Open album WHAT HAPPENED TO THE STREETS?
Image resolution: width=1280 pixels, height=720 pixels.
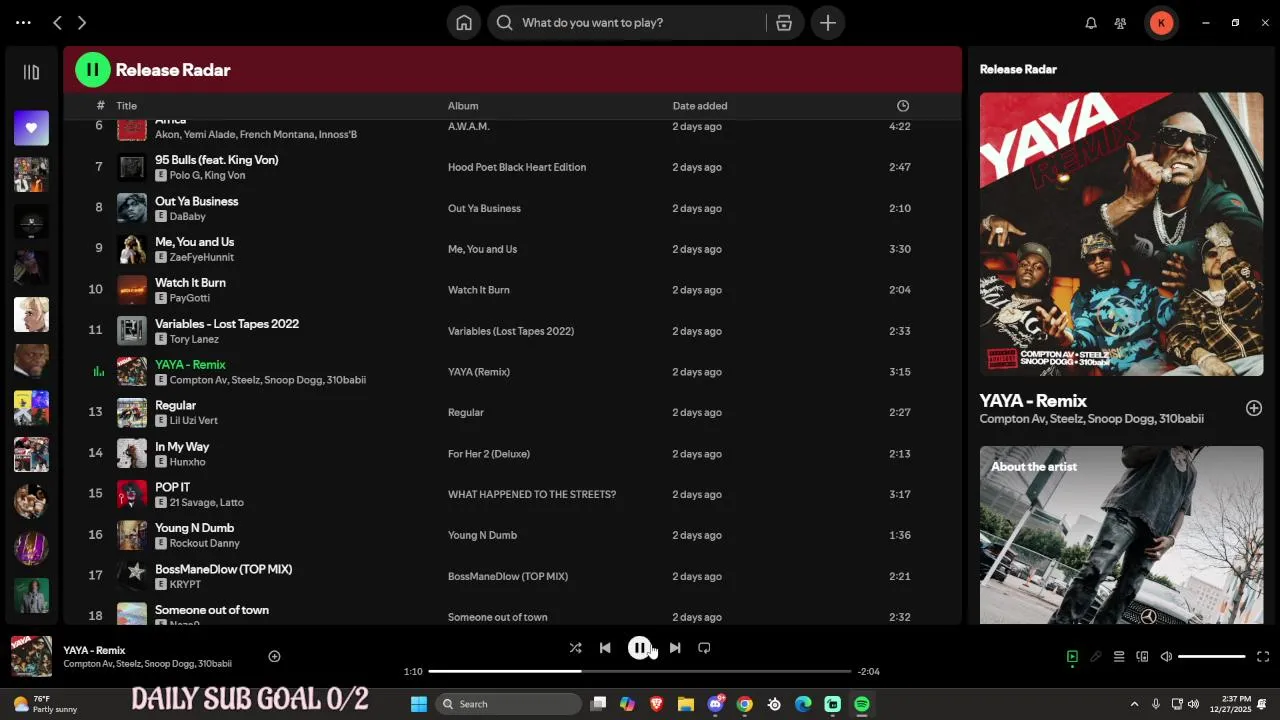(532, 495)
